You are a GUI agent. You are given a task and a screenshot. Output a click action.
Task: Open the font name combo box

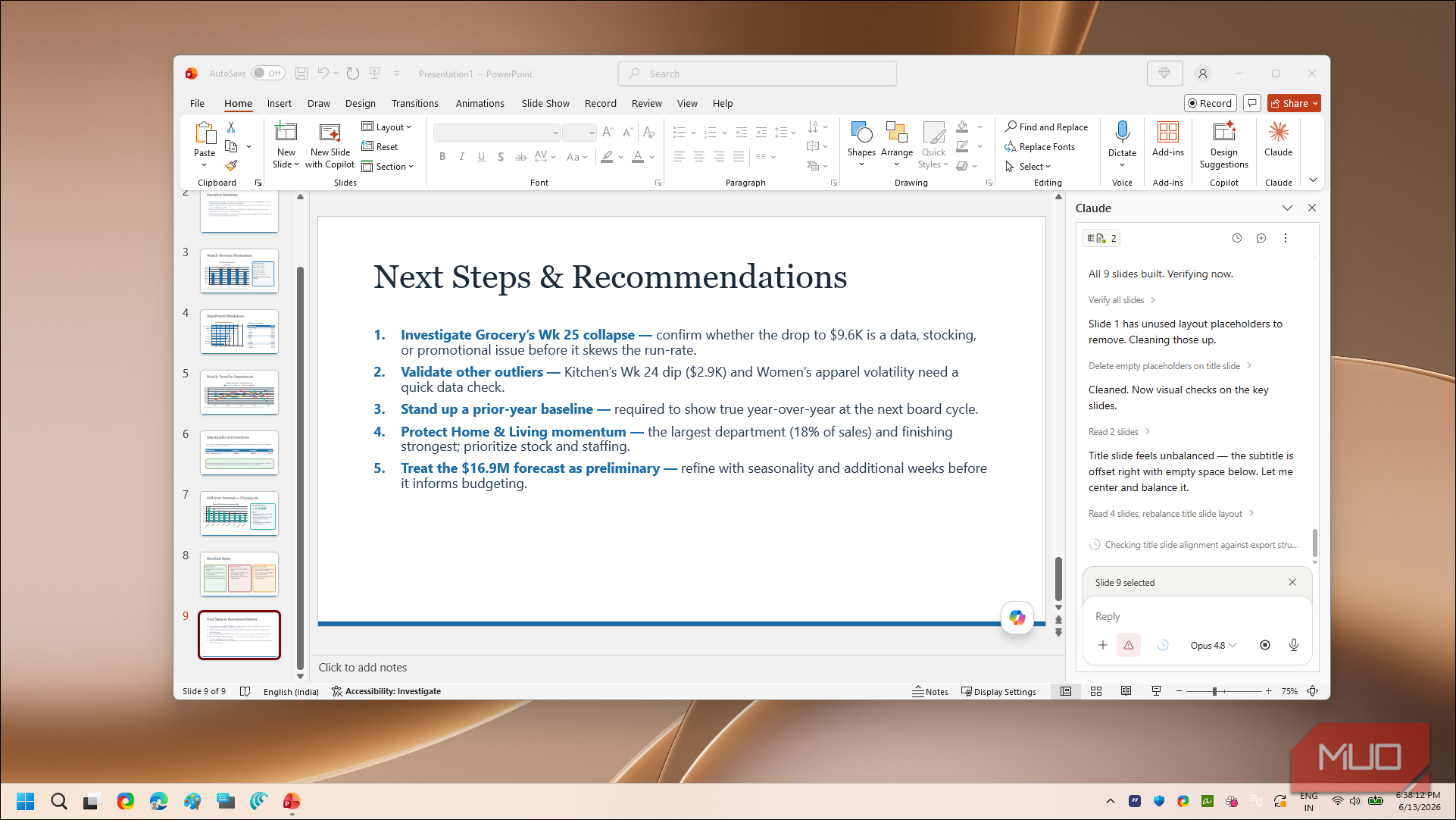pos(496,133)
